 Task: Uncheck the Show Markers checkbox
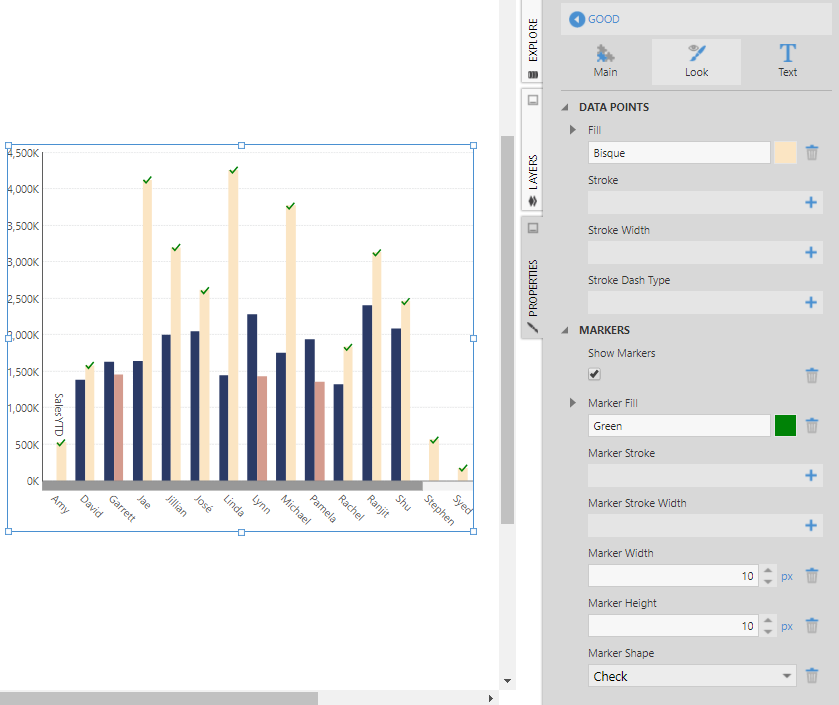(x=595, y=374)
